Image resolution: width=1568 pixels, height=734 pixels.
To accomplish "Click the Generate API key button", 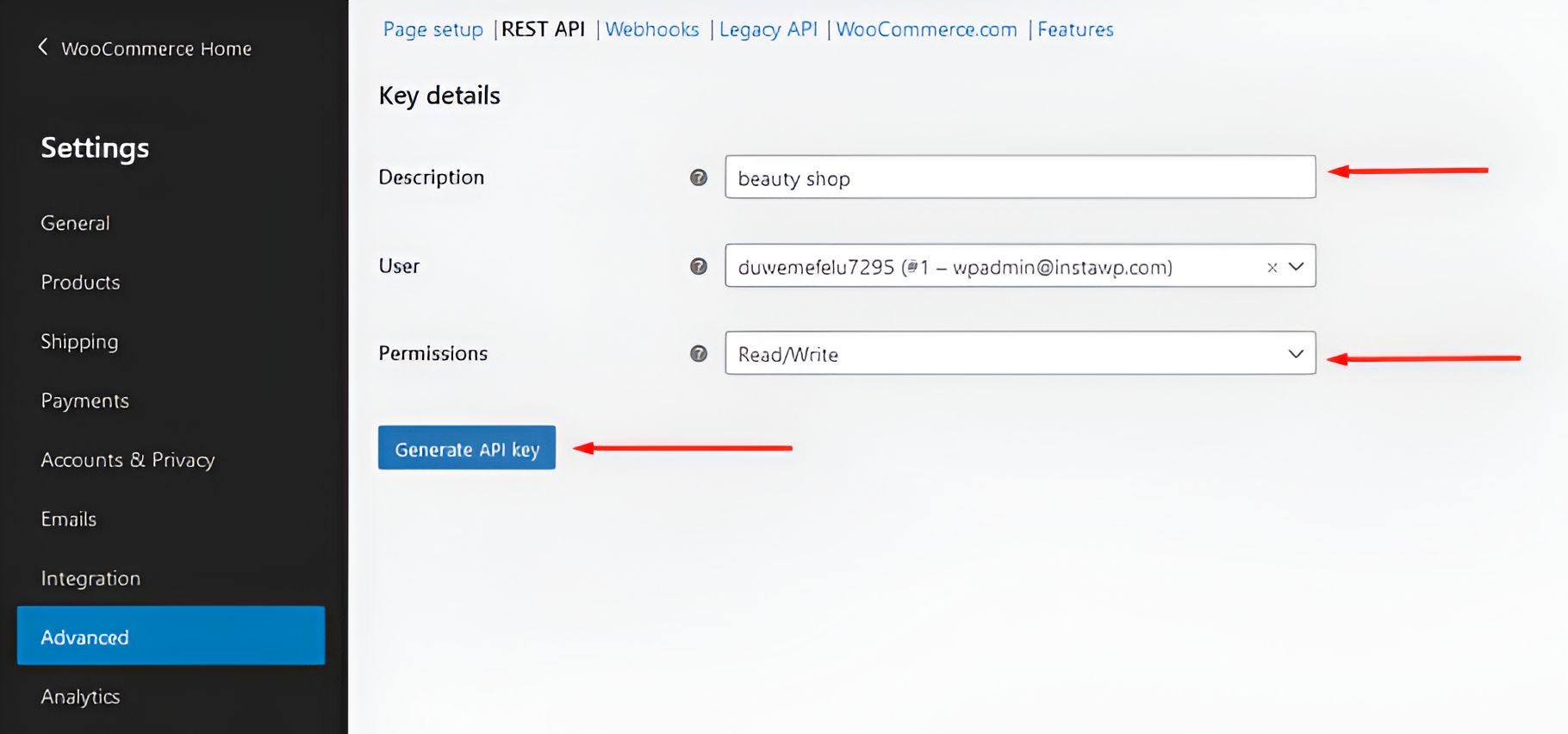I will (x=466, y=448).
